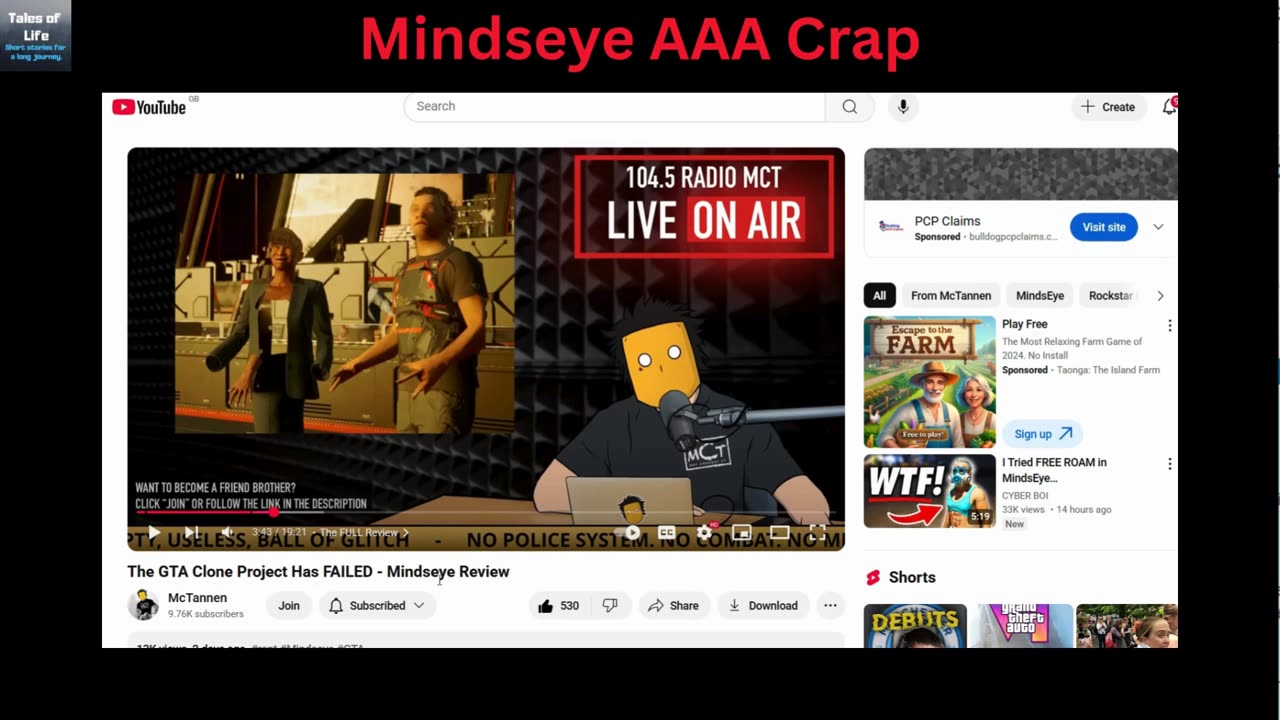The width and height of the screenshot is (1280, 720).
Task: Click Sign up on farm game ad
Action: click(1042, 434)
